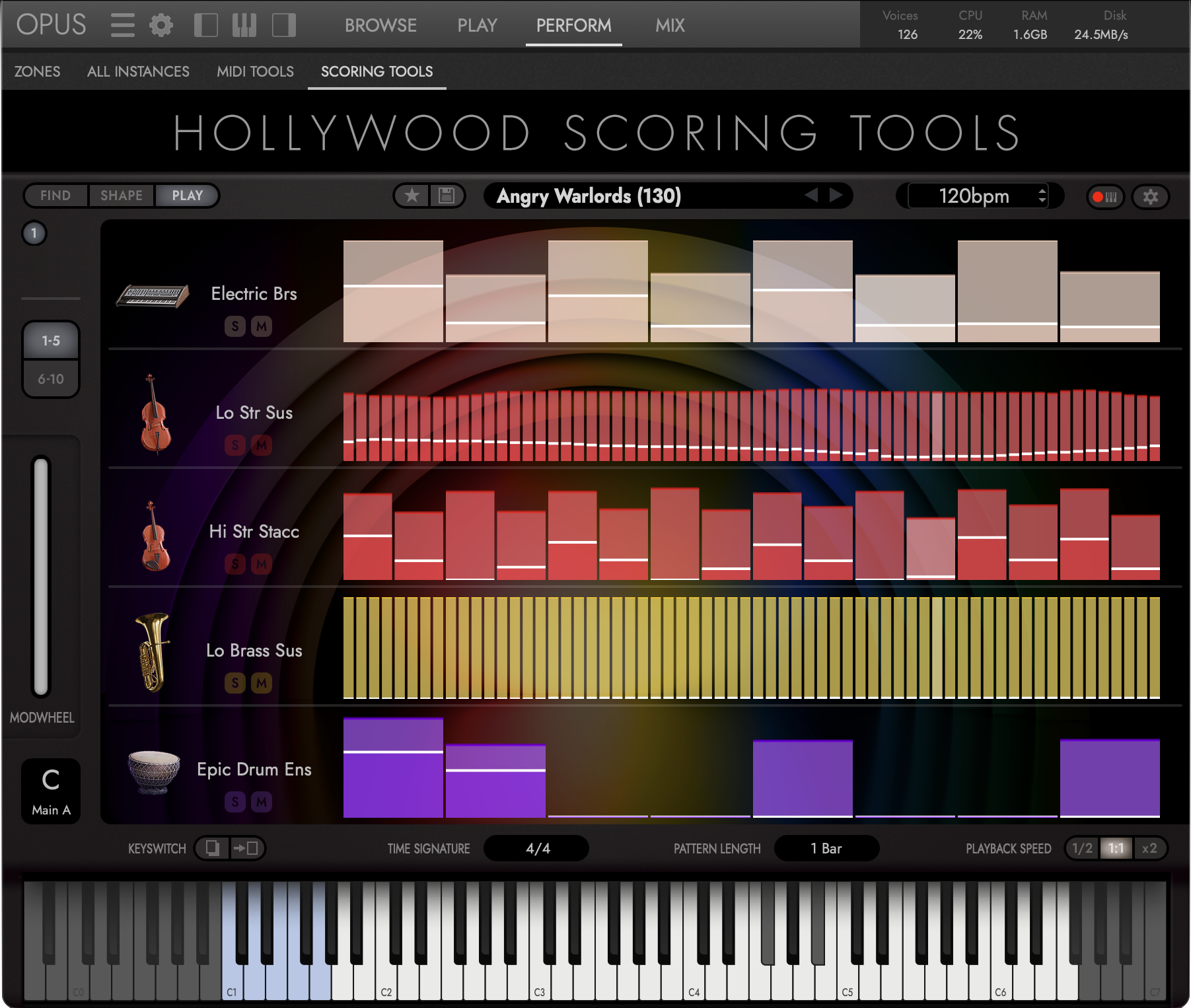This screenshot has height=1008, width=1191.
Task: Click the Lo Brass Sus tuba icon
Action: [153, 652]
